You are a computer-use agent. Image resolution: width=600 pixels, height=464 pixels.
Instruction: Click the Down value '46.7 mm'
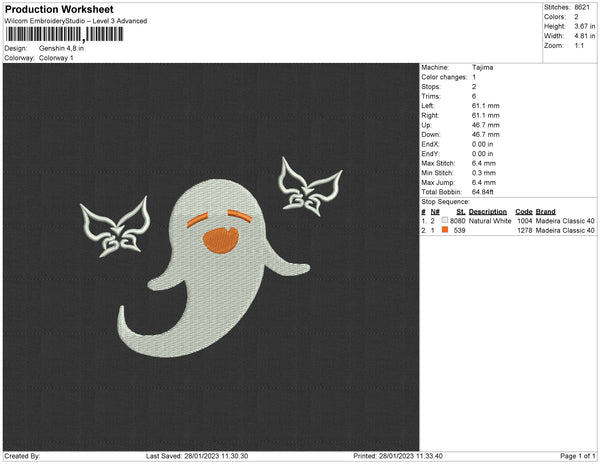coord(486,134)
